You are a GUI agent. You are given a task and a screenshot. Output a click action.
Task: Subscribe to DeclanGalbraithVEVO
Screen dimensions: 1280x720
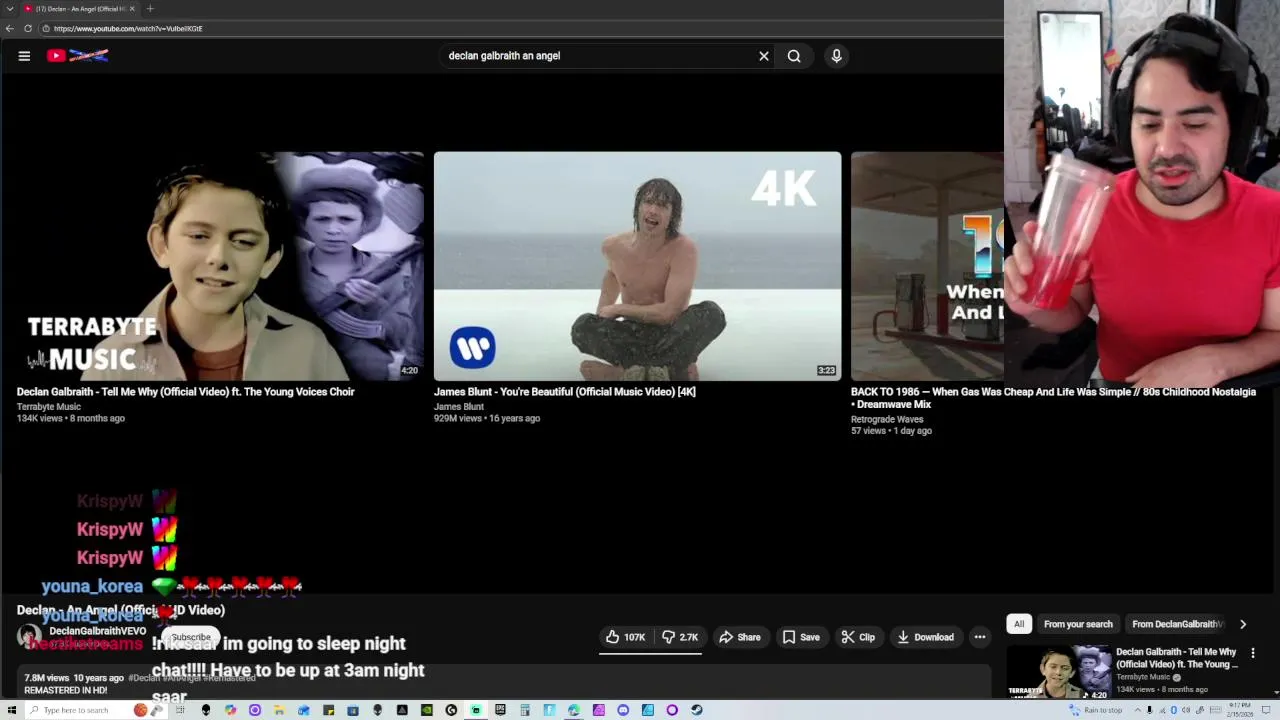click(x=190, y=637)
